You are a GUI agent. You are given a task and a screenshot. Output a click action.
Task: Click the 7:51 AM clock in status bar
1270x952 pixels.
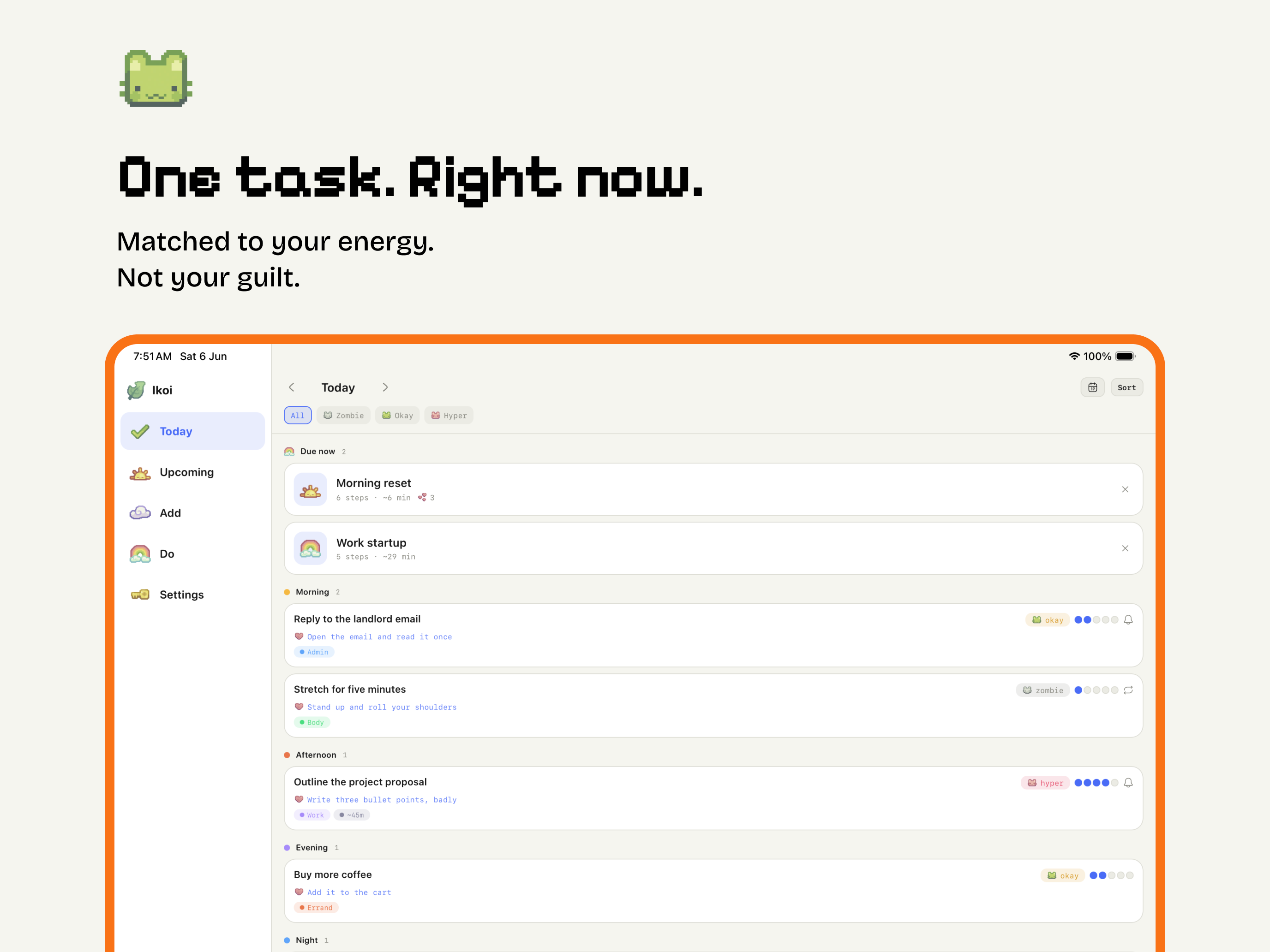(x=153, y=357)
